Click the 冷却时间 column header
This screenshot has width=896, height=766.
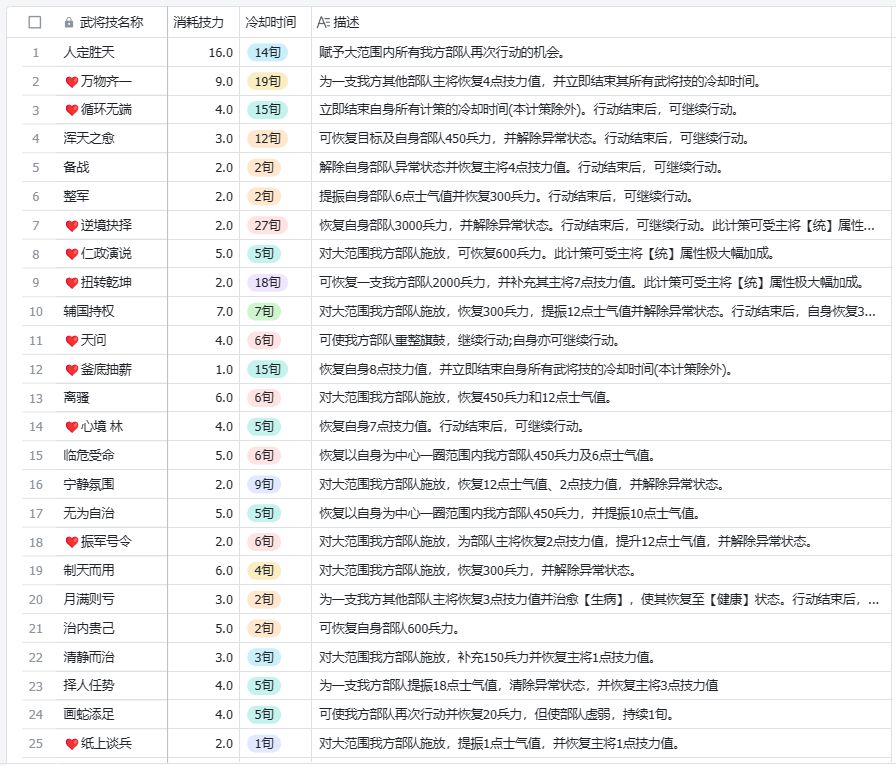[x=270, y=22]
